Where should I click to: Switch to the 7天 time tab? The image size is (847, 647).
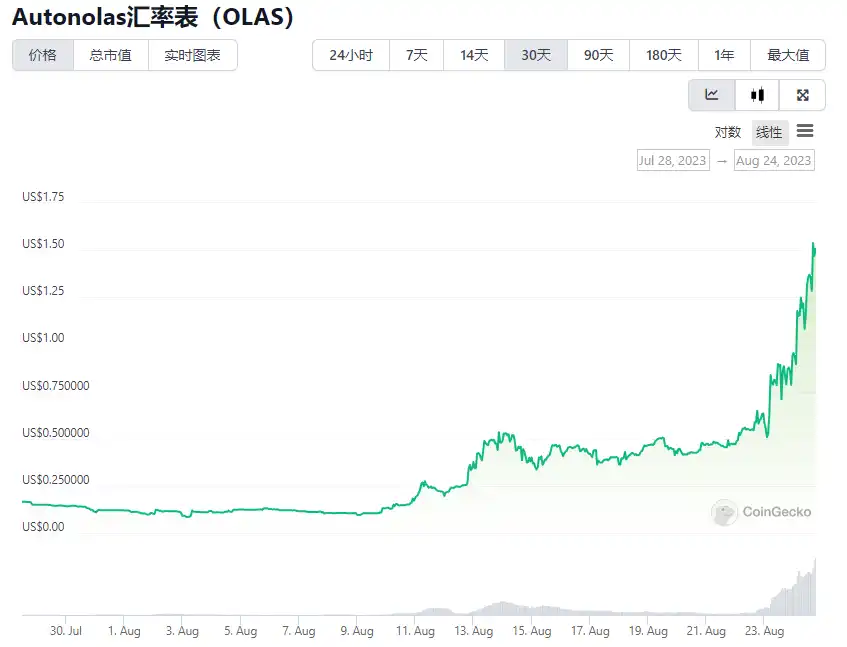click(415, 55)
